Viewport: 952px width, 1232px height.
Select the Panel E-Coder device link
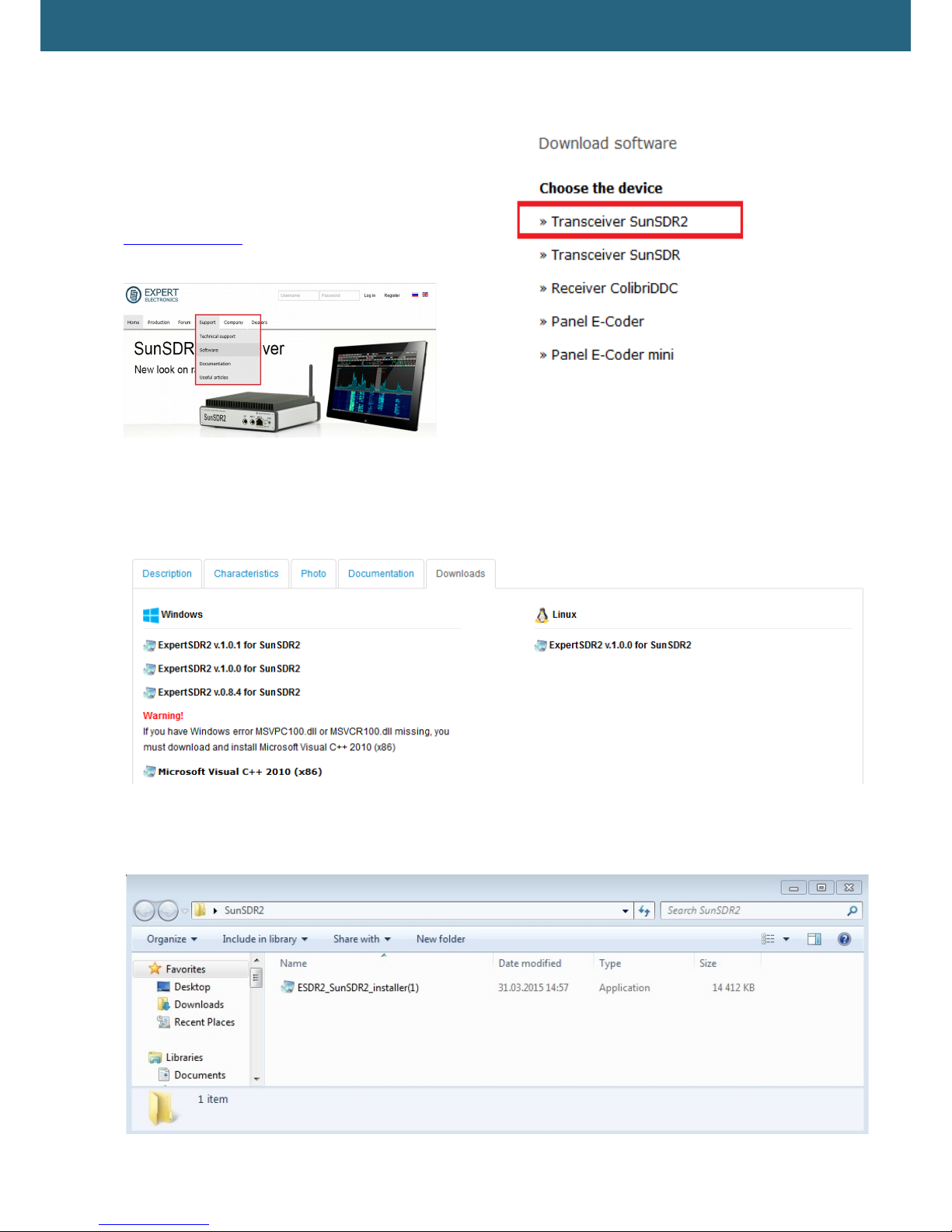tap(598, 322)
